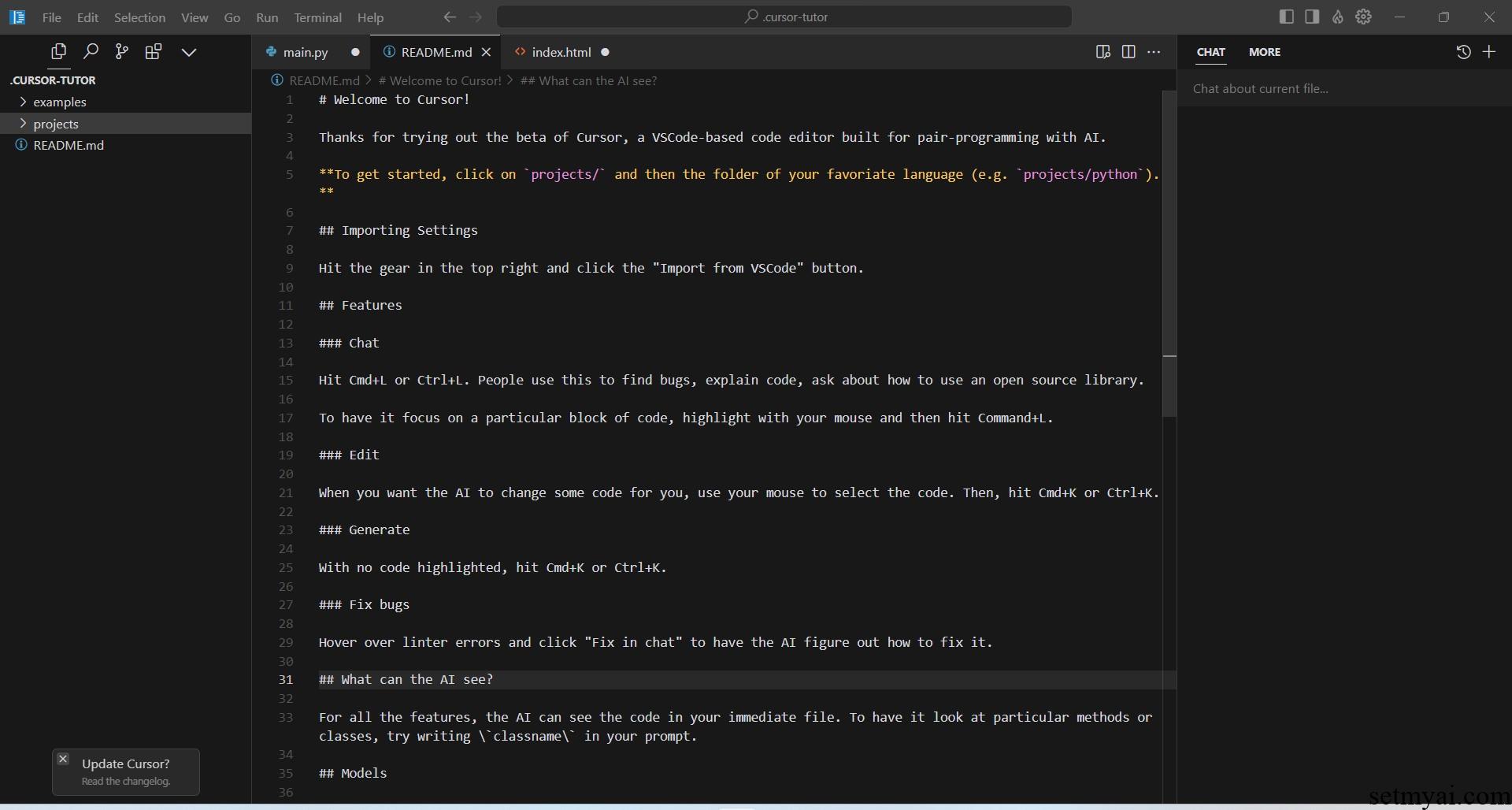Open the Edit menu
The image size is (1512, 810).
pos(87,17)
